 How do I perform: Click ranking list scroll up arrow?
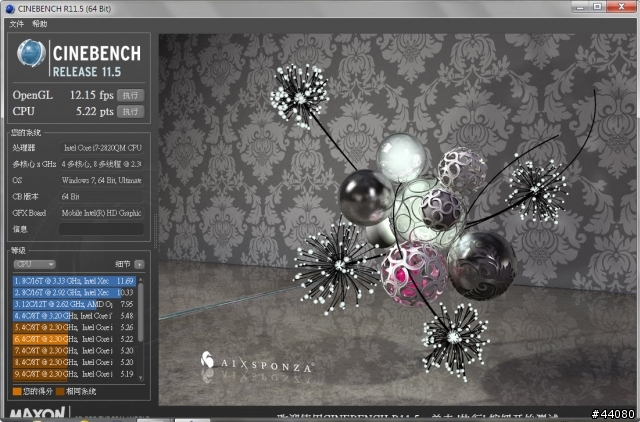[x=141, y=280]
